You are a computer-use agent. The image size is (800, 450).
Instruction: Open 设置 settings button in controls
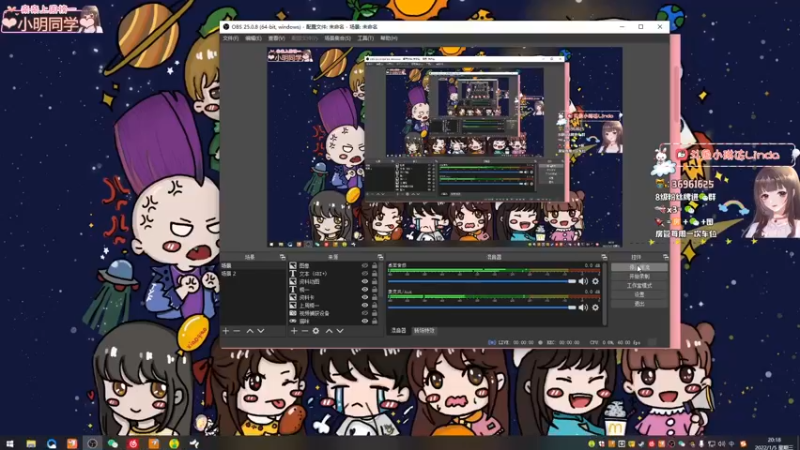coord(639,295)
